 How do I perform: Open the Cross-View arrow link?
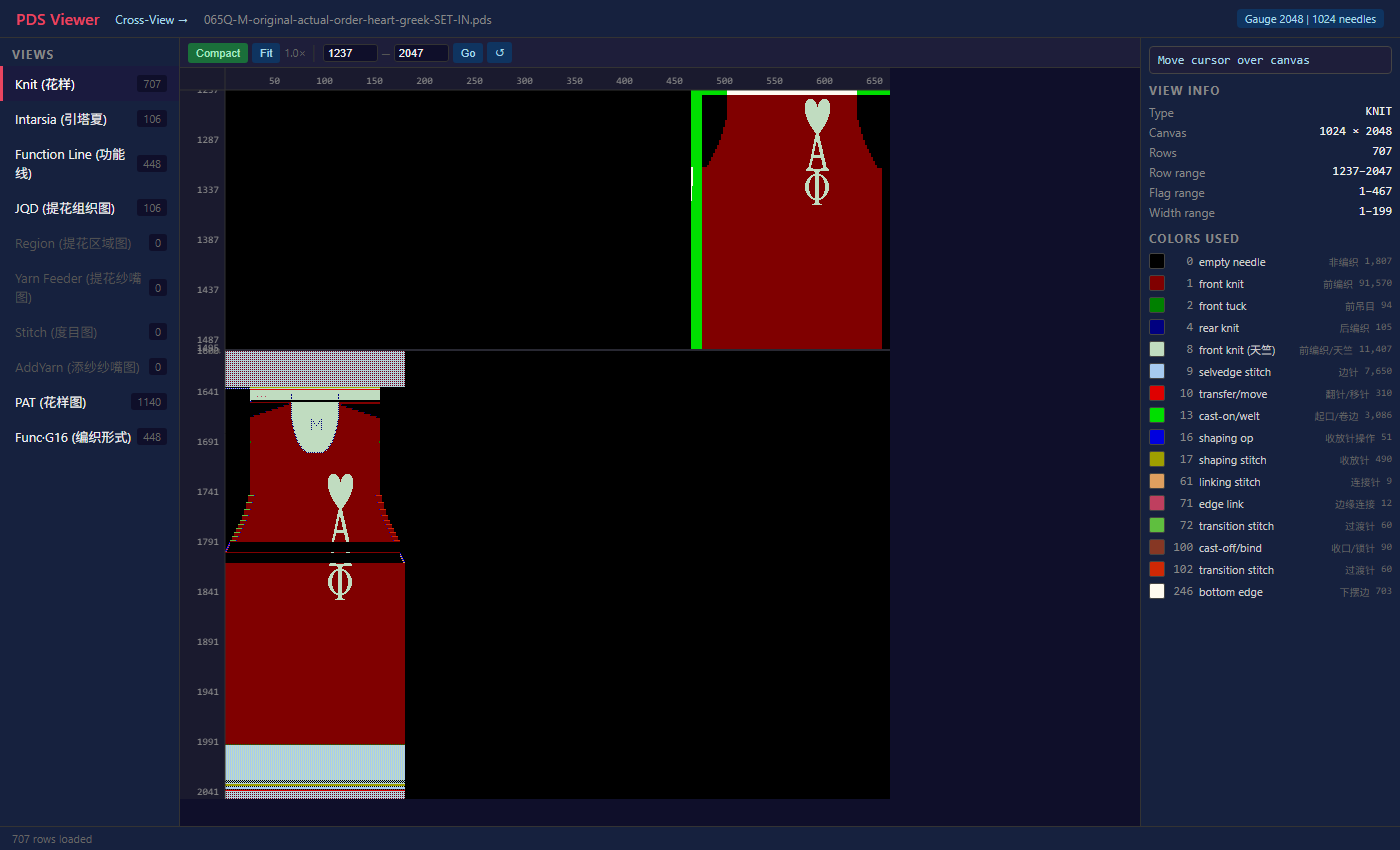tap(151, 20)
